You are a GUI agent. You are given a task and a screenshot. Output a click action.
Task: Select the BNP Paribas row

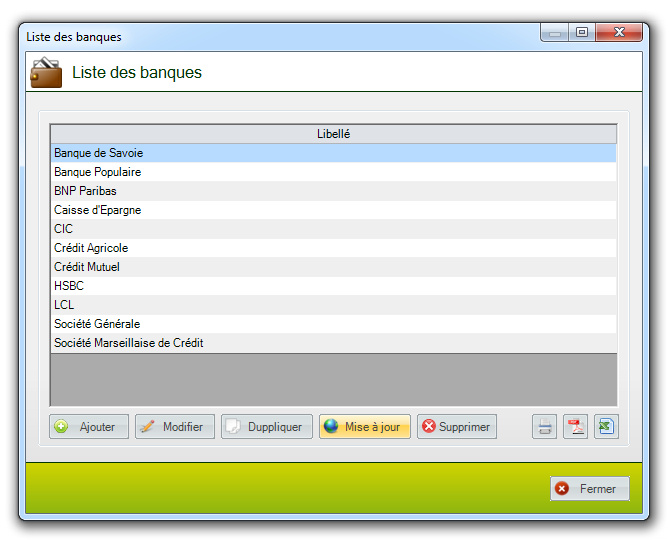click(x=333, y=191)
